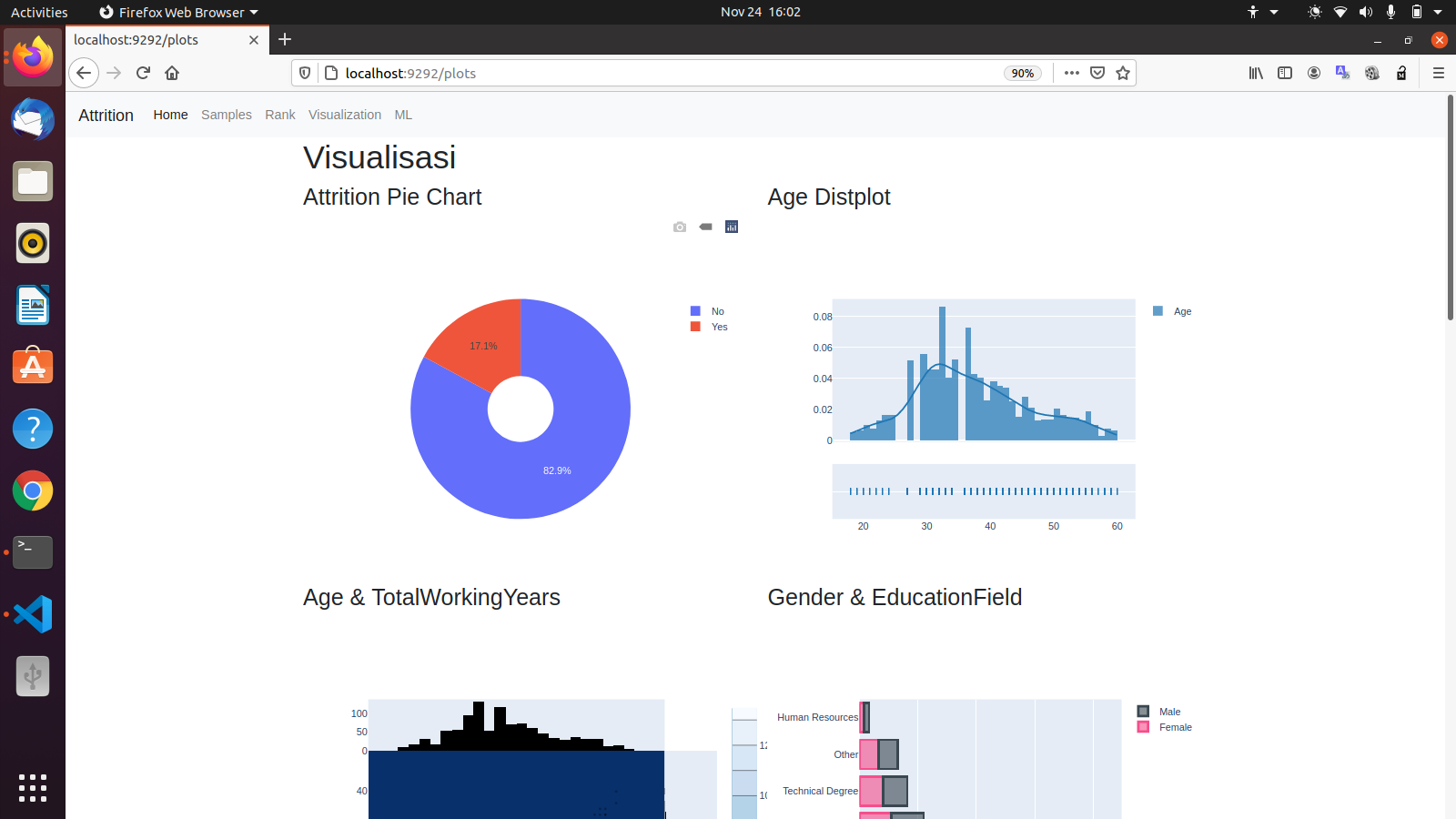Open Google Chrome from the dock
Viewport: 1456px width, 819px height.
(33, 490)
